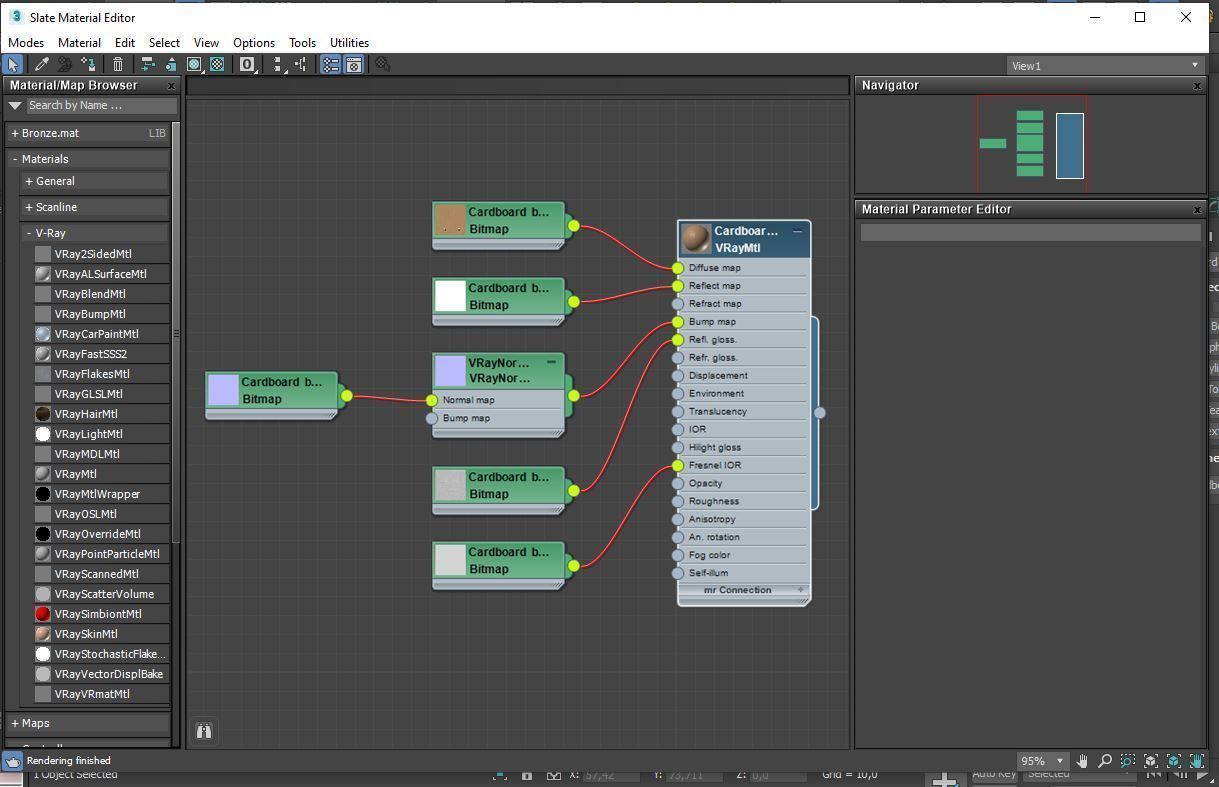
Task: Click the Pan to Selected icon
Action: click(x=1197, y=761)
